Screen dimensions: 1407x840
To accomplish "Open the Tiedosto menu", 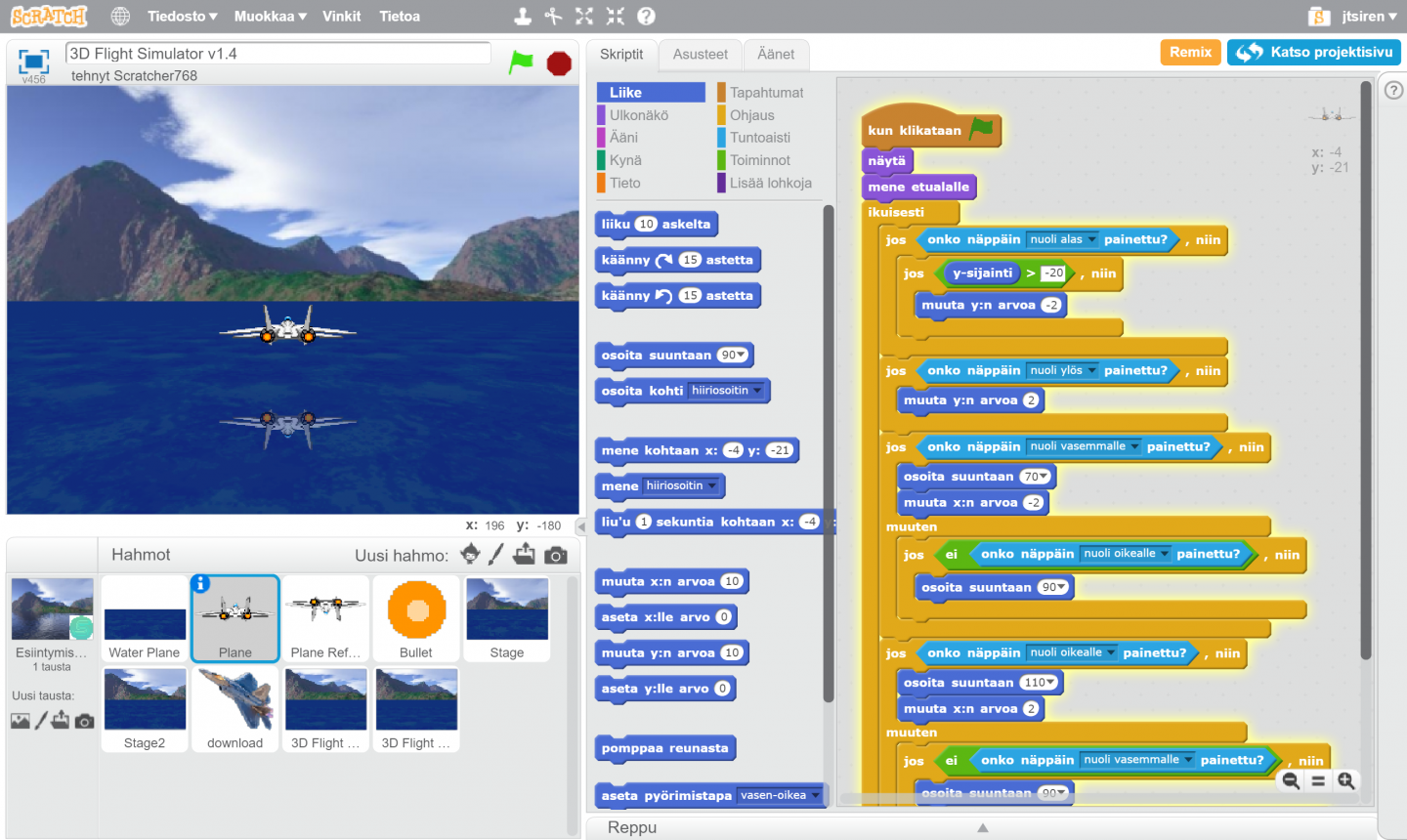I will pyautogui.click(x=183, y=16).
